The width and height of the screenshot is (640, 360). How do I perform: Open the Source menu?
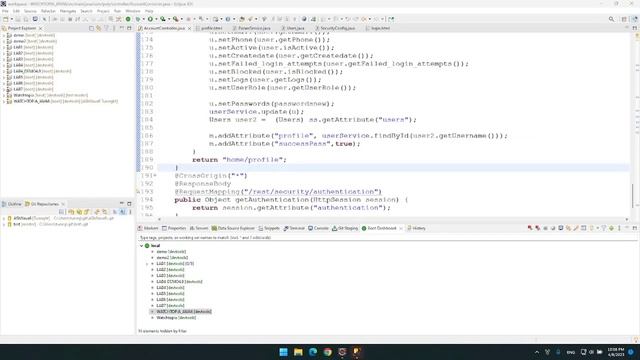pos(30,11)
